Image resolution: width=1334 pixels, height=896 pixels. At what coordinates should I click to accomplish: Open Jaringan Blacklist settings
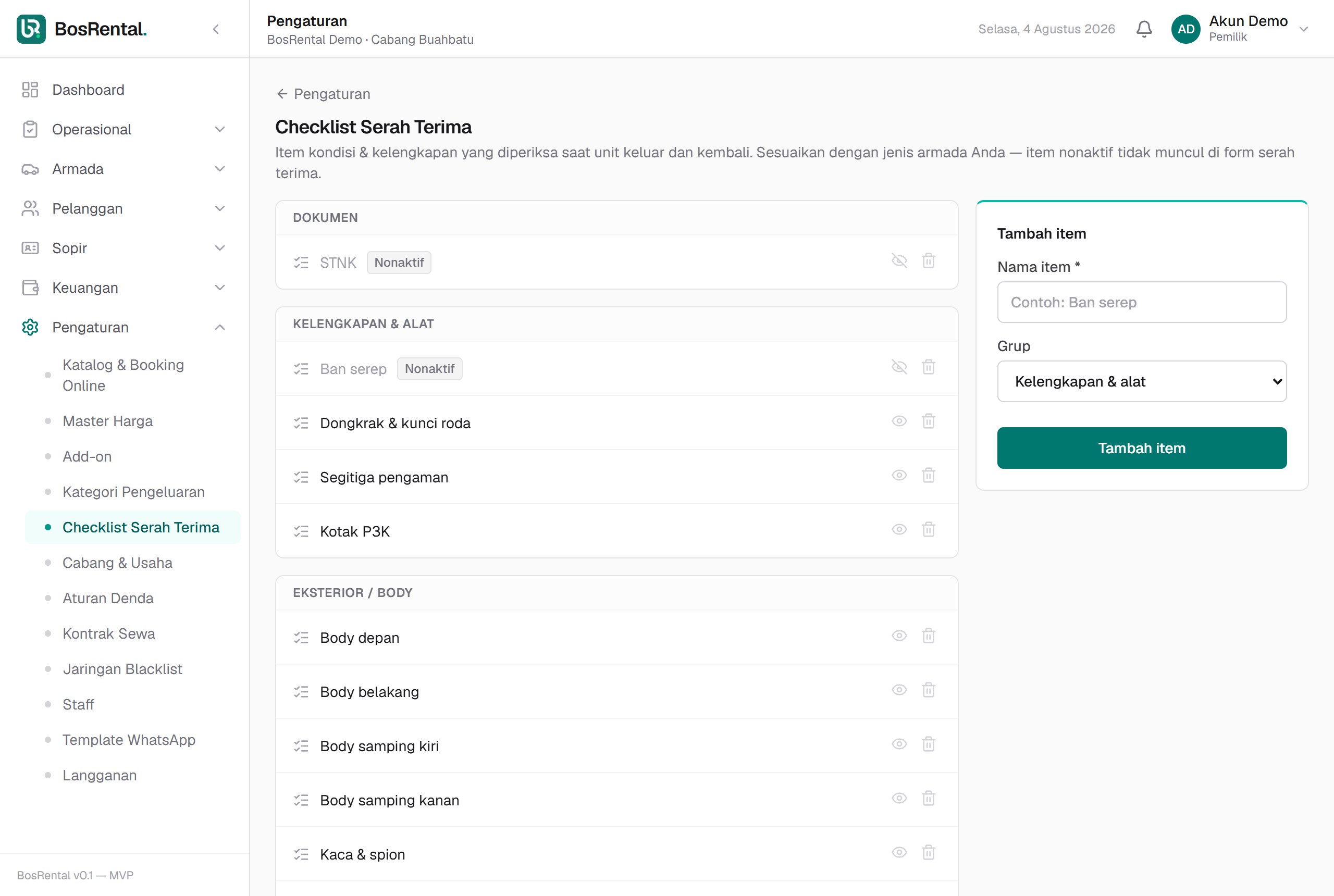132,669
